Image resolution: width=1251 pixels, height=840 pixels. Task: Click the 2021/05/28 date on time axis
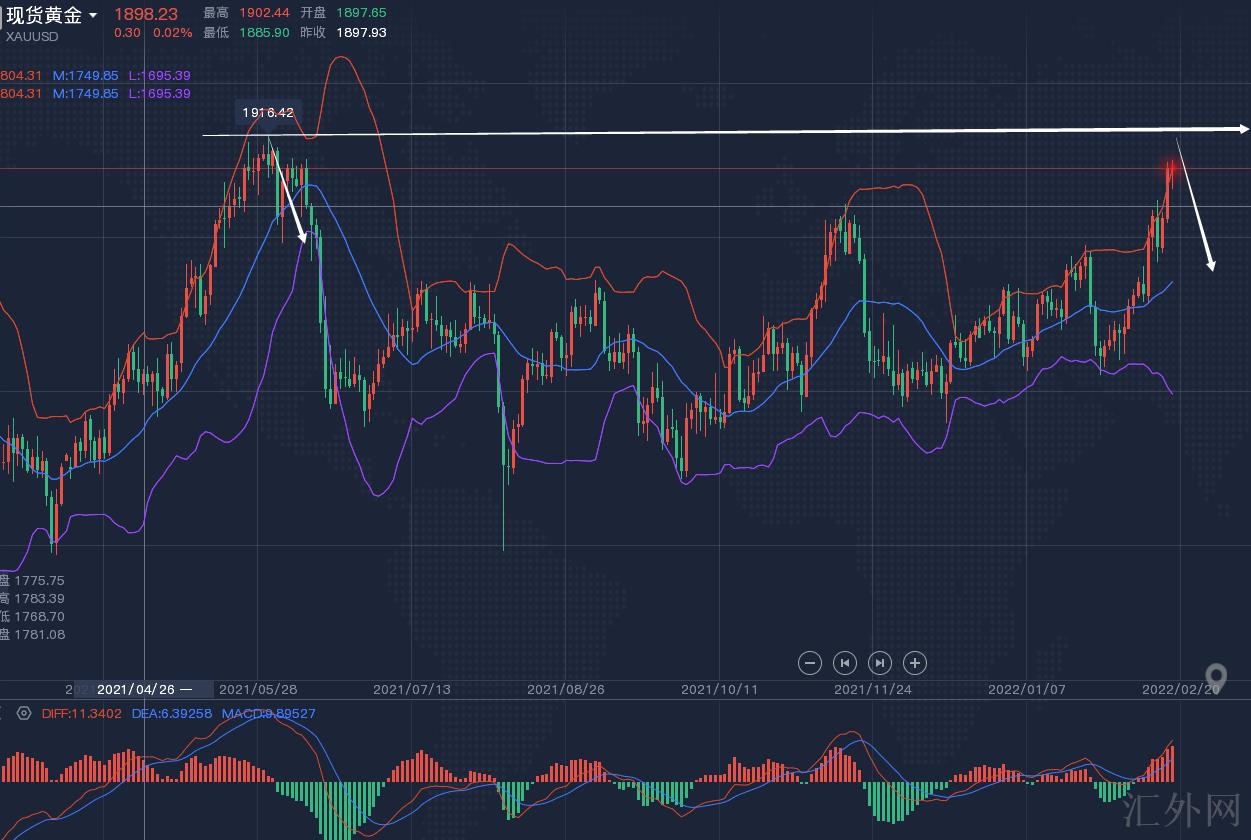[256, 689]
